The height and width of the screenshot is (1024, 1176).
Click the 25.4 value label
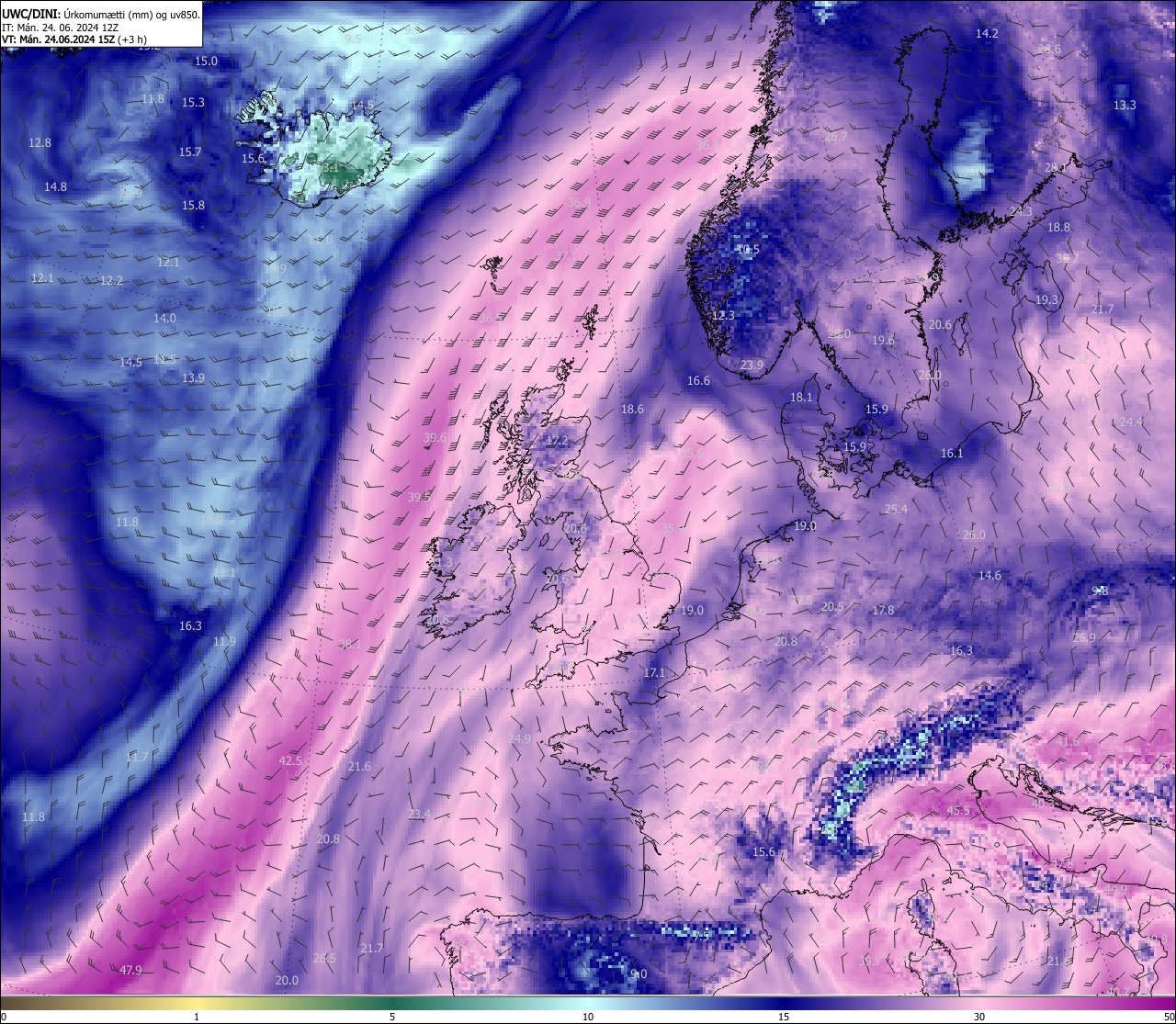click(x=896, y=509)
